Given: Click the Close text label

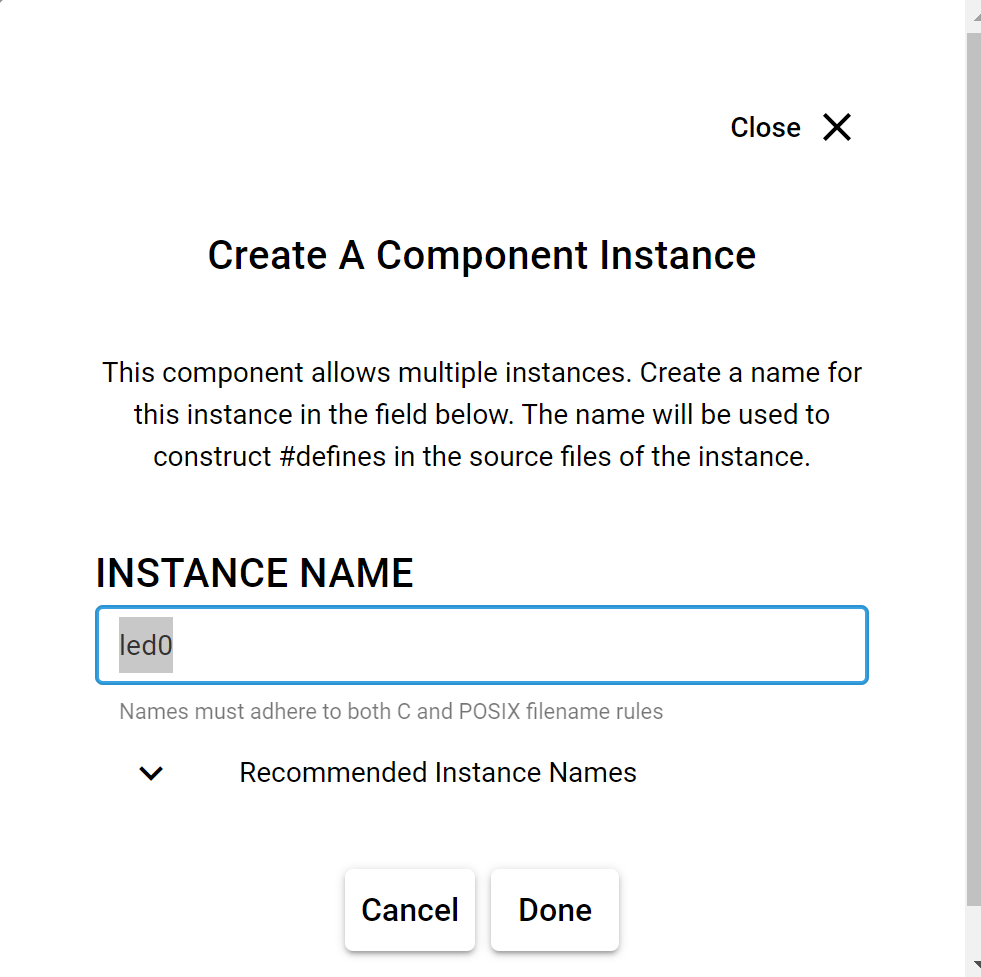Looking at the screenshot, I should pyautogui.click(x=765, y=128).
